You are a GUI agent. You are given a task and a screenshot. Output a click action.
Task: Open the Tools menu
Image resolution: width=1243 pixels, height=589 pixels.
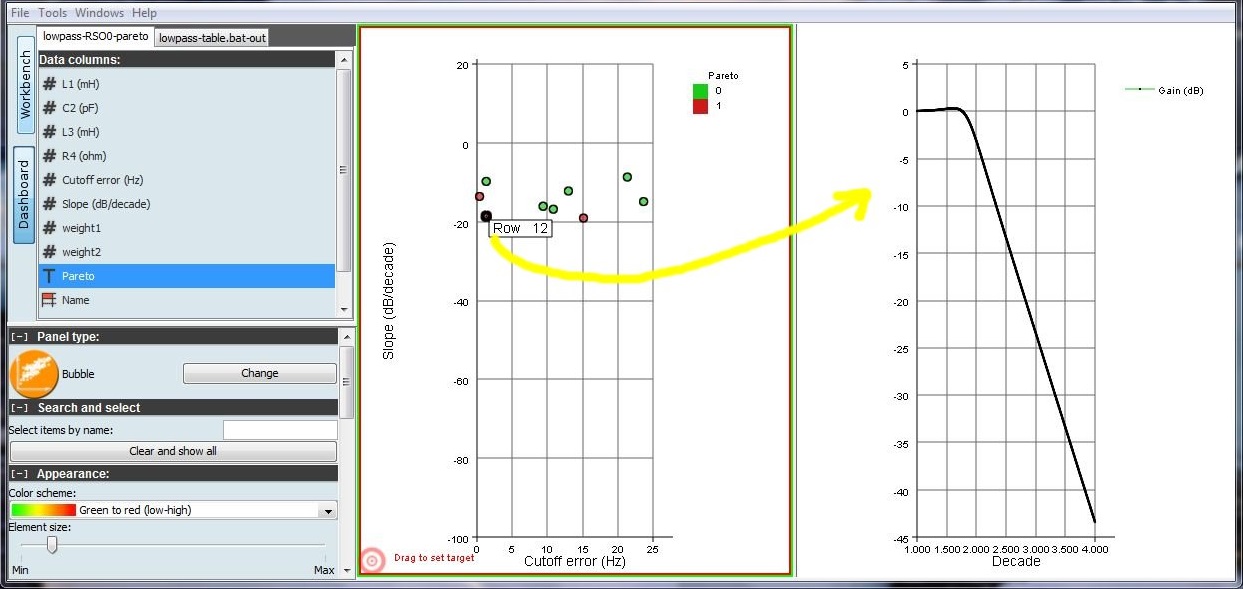coord(52,13)
